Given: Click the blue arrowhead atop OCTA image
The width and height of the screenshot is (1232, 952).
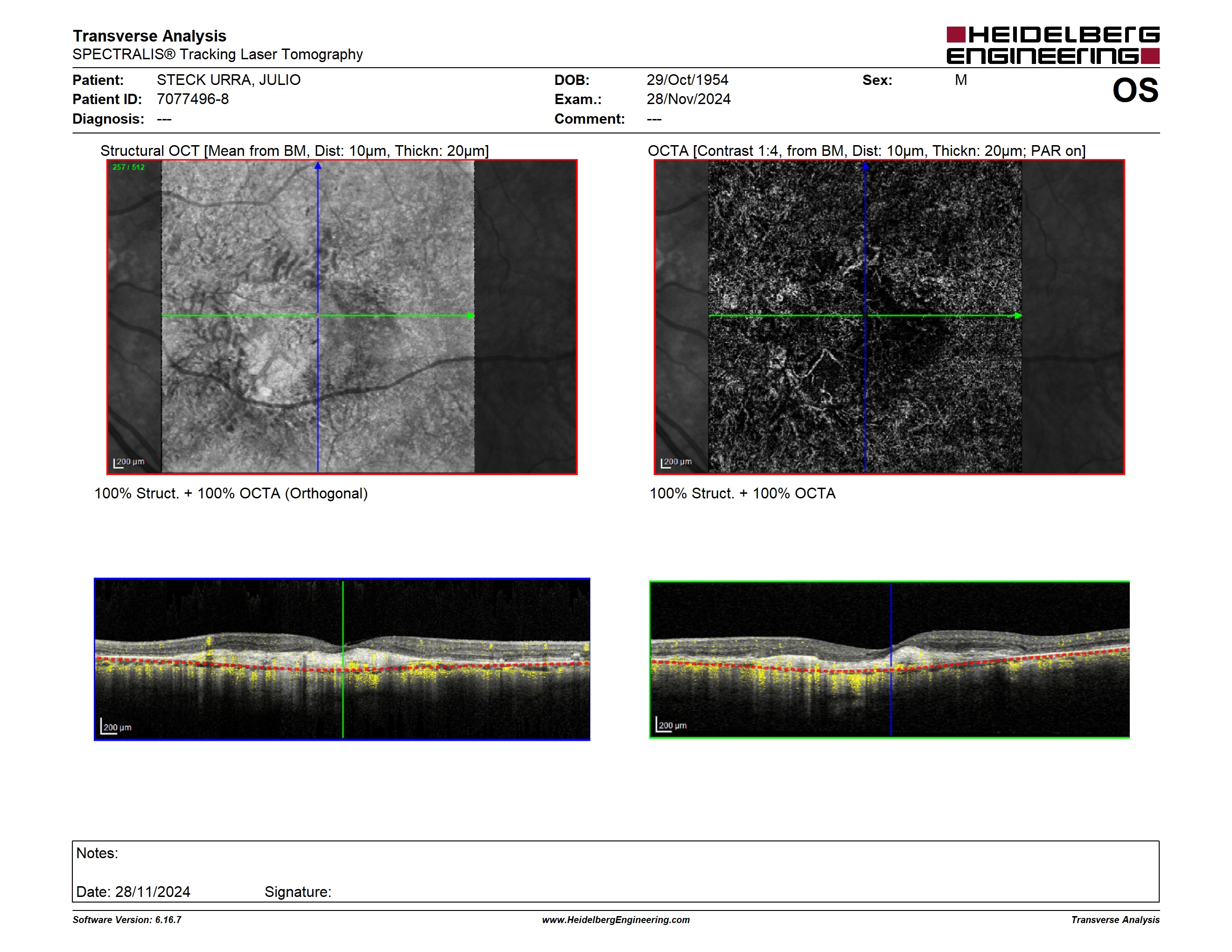Looking at the screenshot, I should coord(865,166).
